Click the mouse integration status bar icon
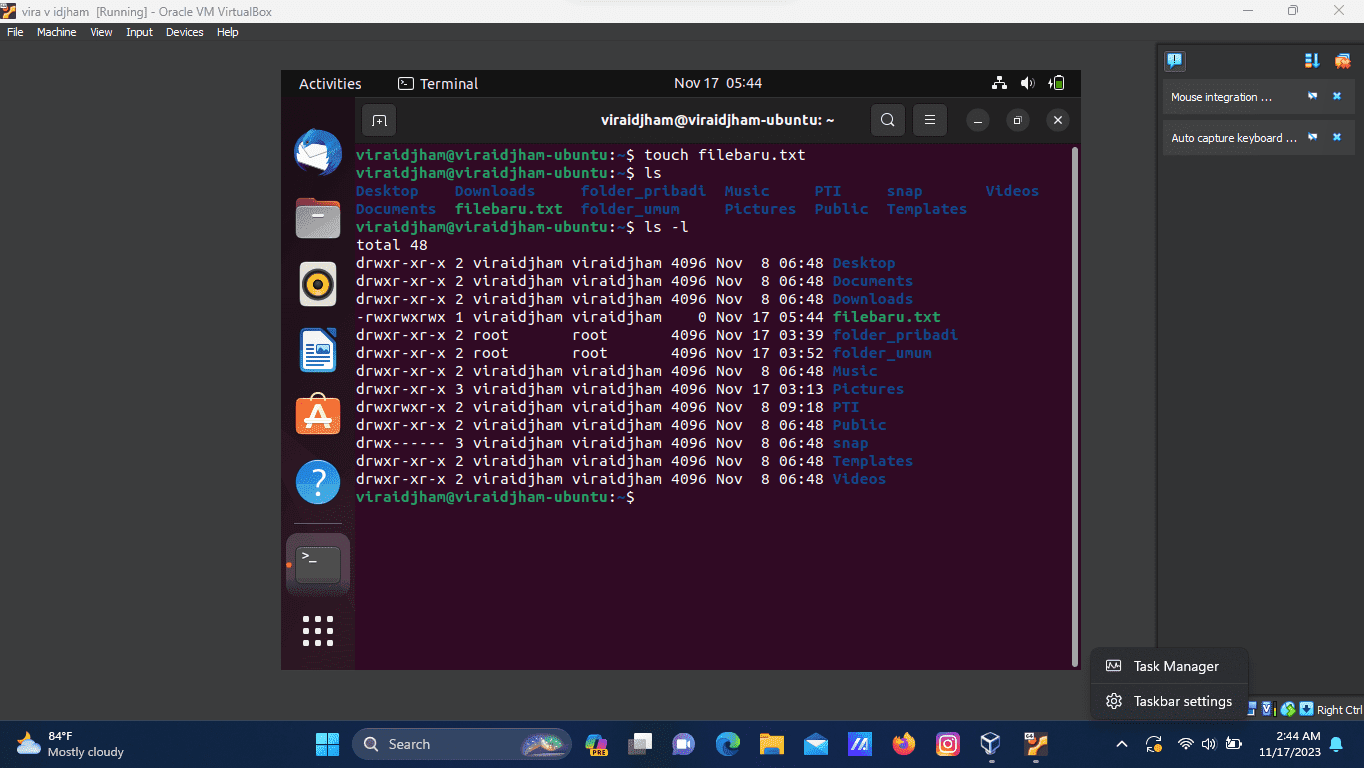The width and height of the screenshot is (1364, 768). (1288, 709)
